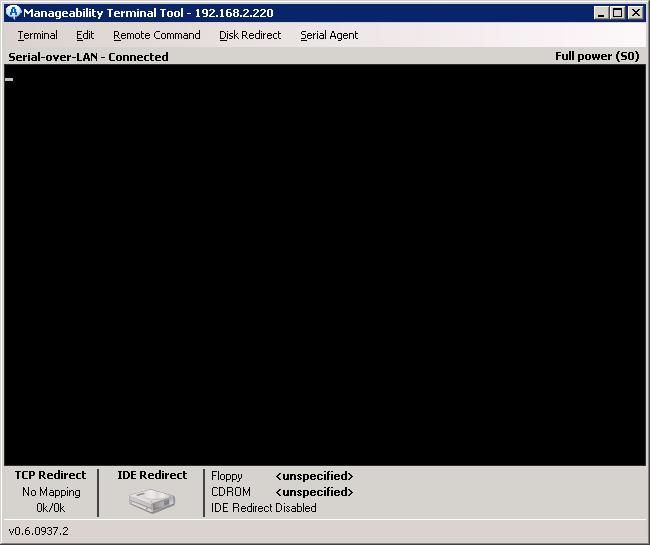Click the IDE Redirect heading

152,475
